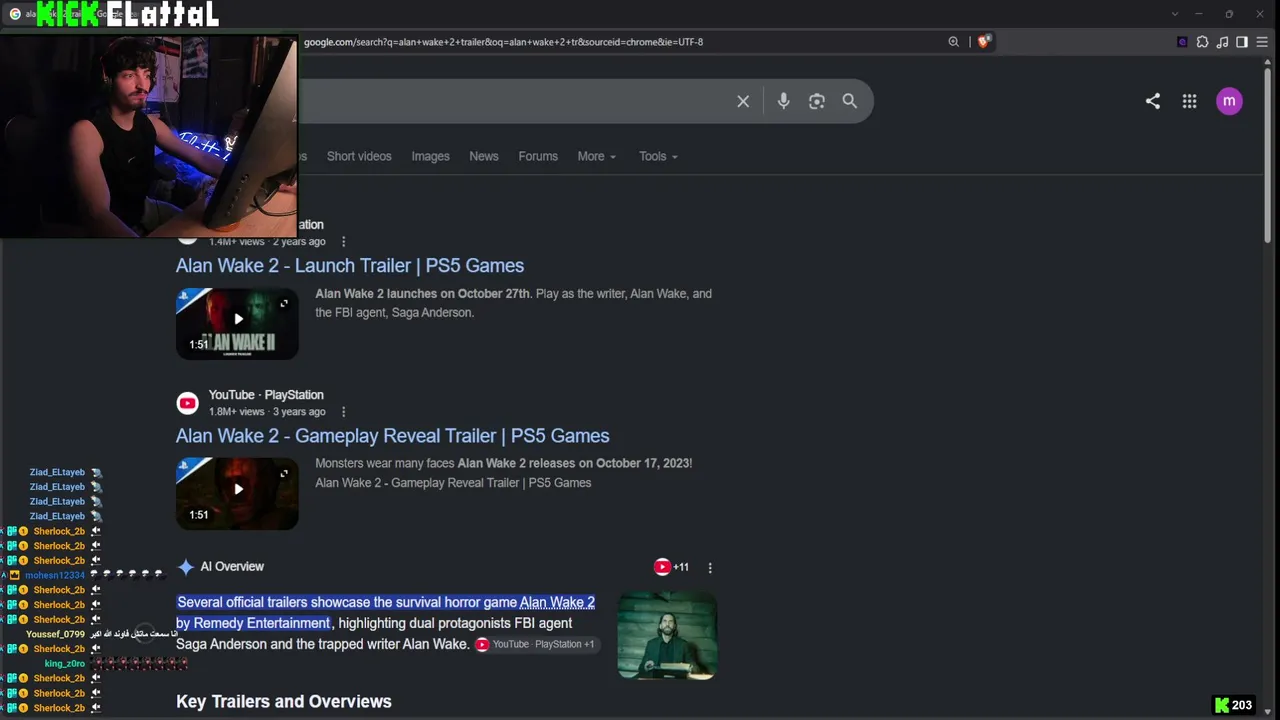Open options for the Launch Trailer result

click(x=343, y=242)
